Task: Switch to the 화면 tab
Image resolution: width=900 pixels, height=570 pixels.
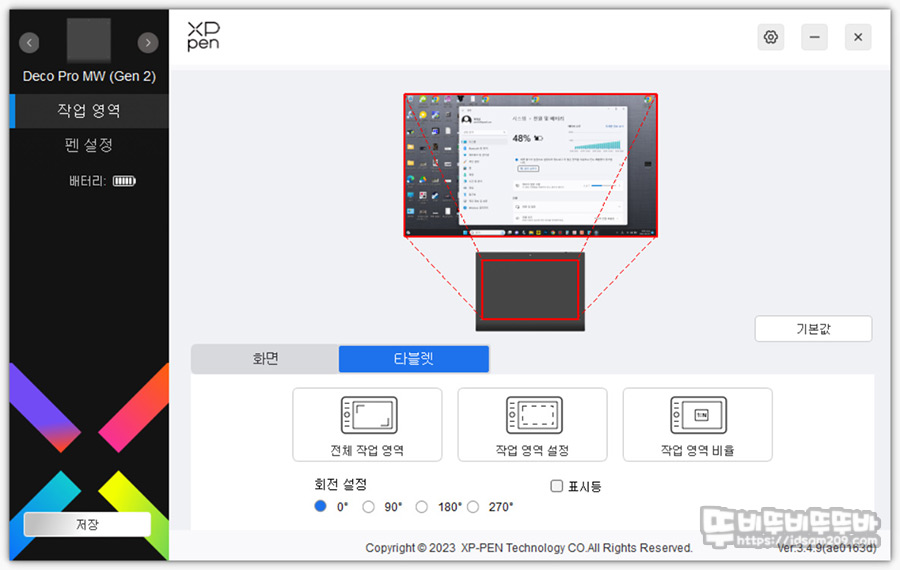Action: point(265,359)
